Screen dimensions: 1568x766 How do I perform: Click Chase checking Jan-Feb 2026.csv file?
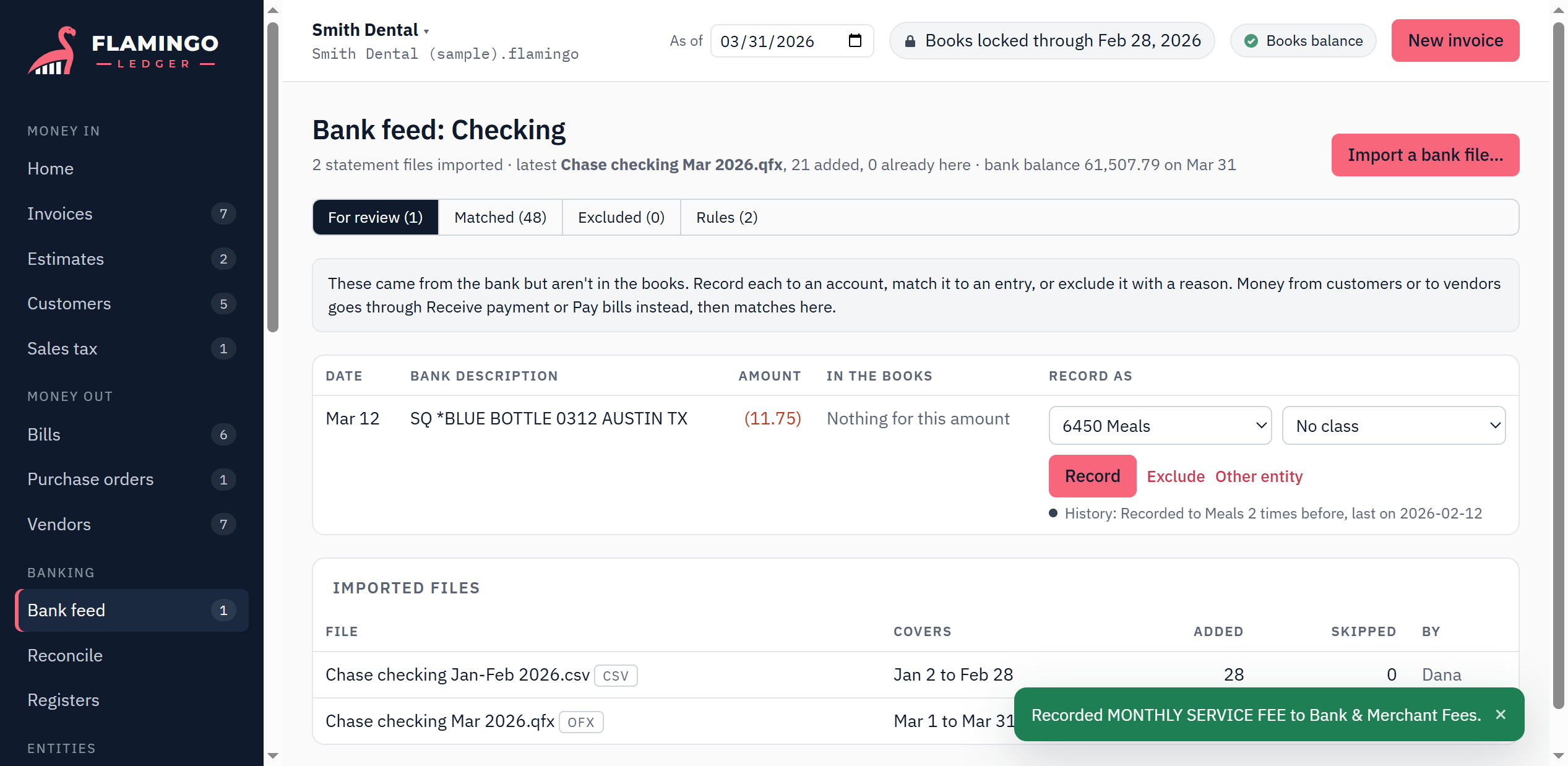click(458, 675)
